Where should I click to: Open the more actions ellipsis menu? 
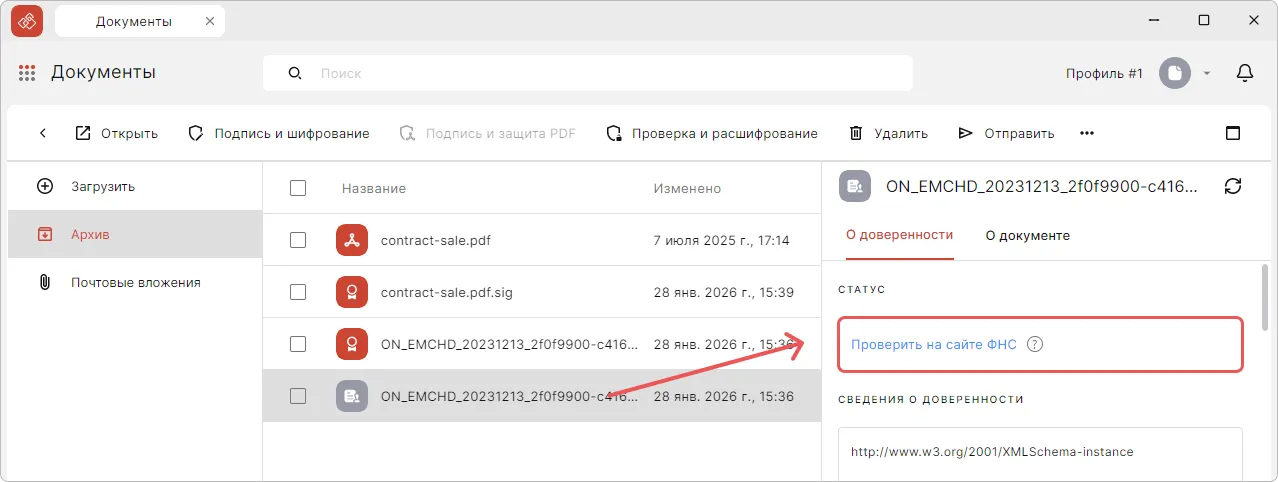(1087, 133)
